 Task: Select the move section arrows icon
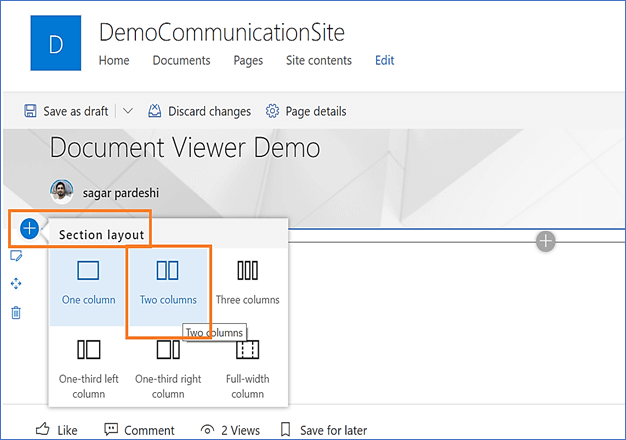[x=16, y=284]
